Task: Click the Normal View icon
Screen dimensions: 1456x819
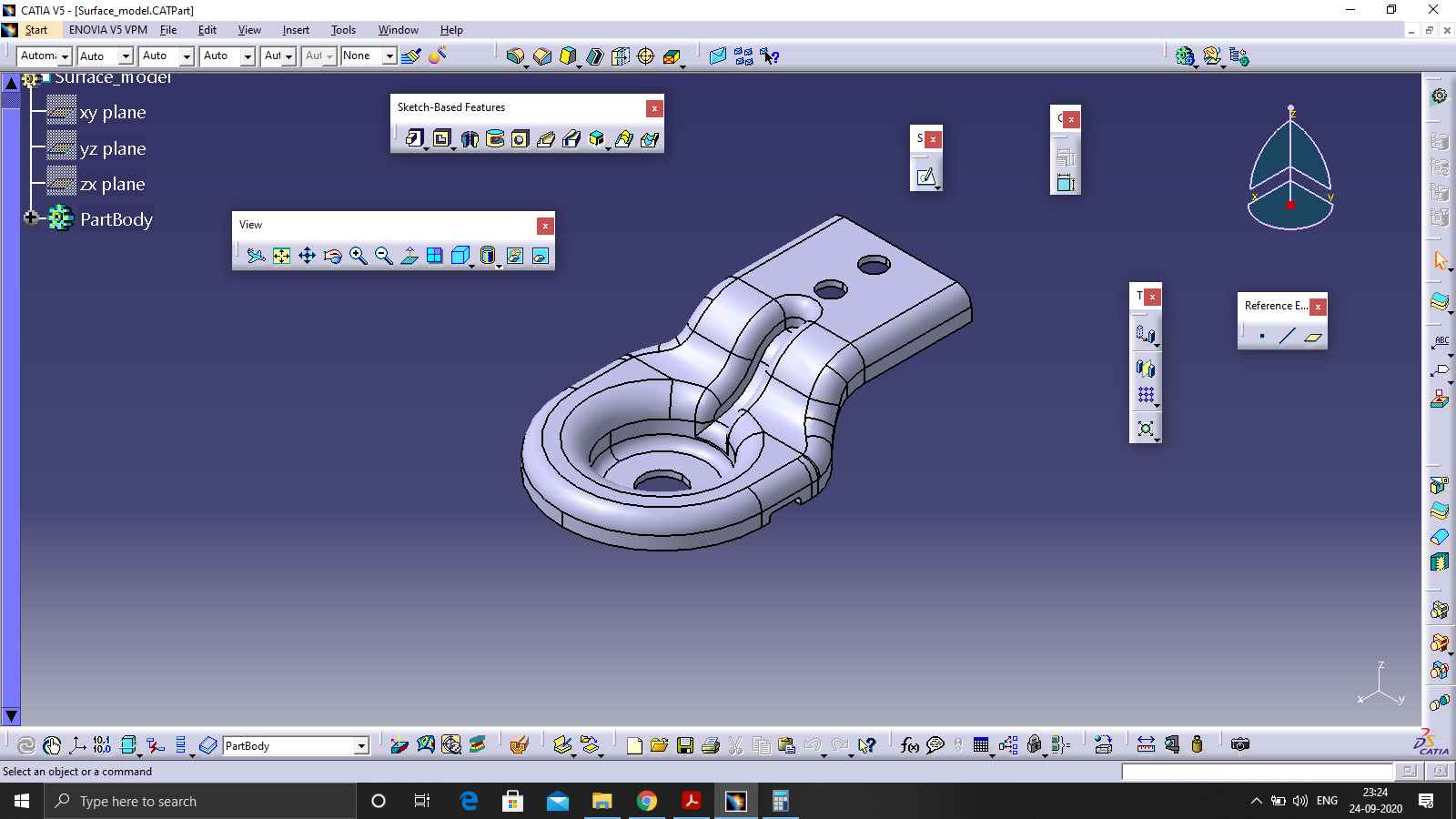Action: click(x=409, y=256)
